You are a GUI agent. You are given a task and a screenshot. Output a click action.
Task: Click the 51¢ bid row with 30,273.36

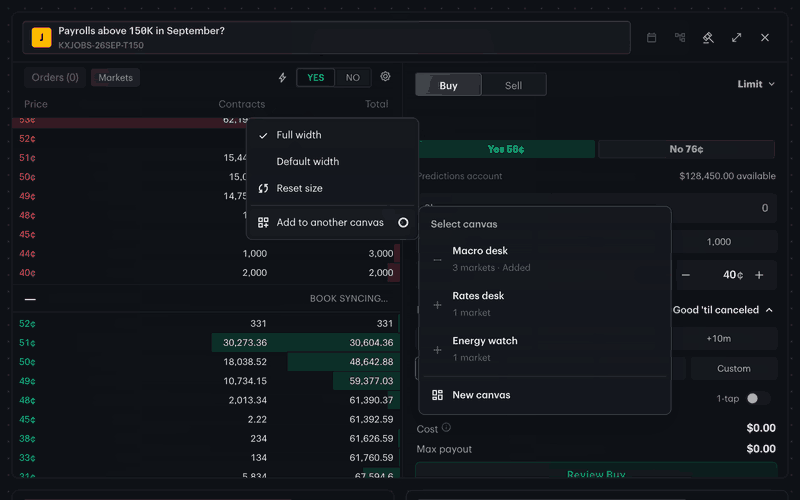[x=206, y=342]
